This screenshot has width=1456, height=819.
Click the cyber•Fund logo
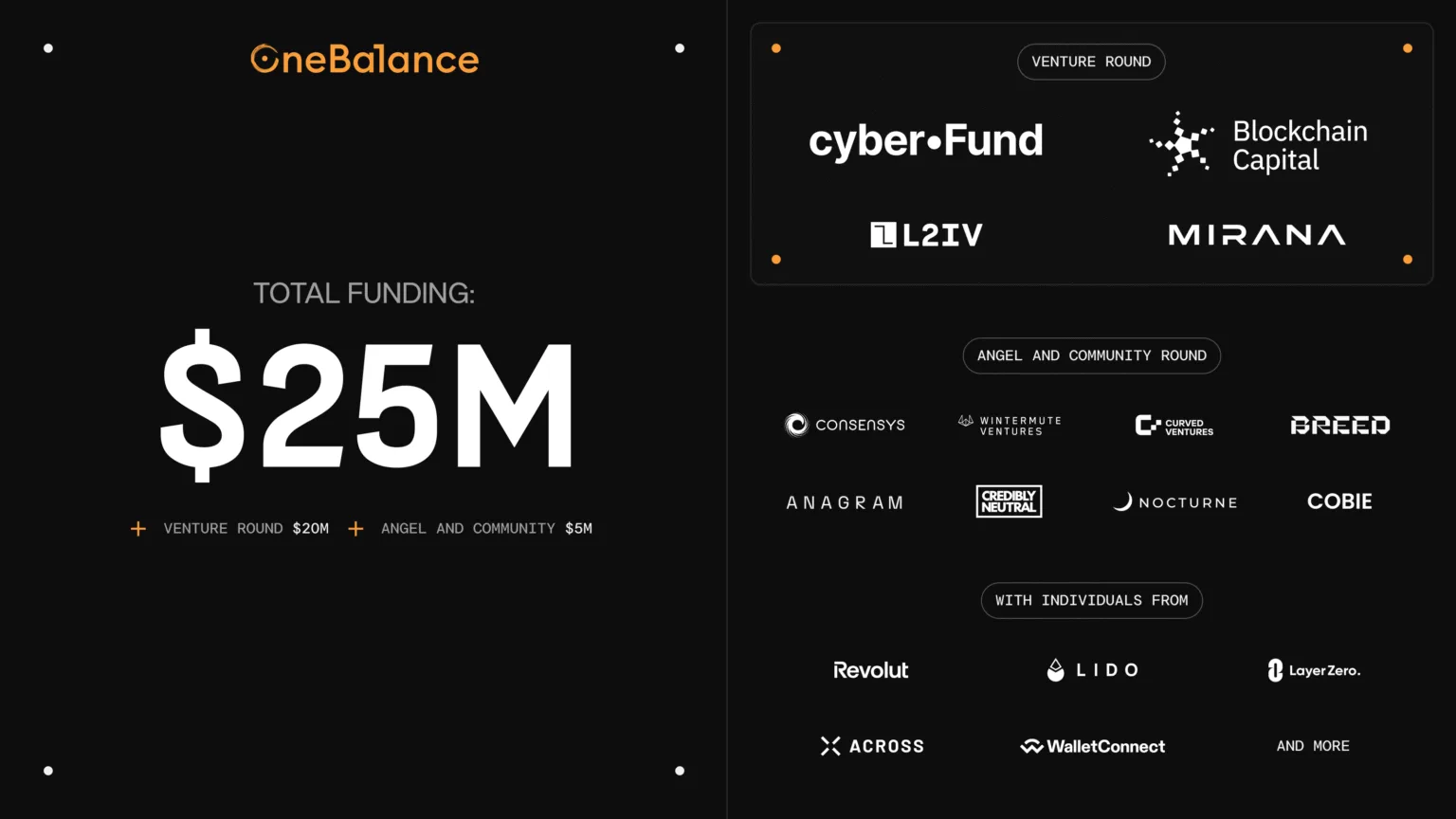(x=925, y=141)
